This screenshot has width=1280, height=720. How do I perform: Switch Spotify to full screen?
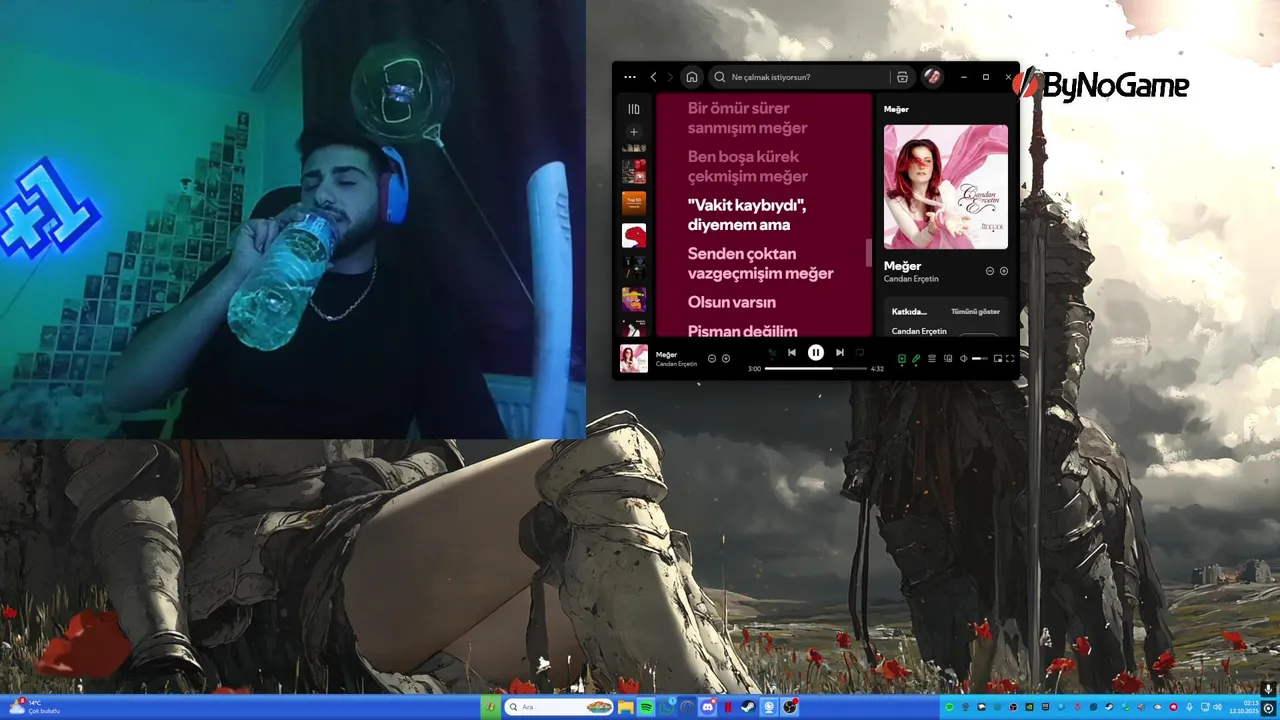[x=1010, y=358]
